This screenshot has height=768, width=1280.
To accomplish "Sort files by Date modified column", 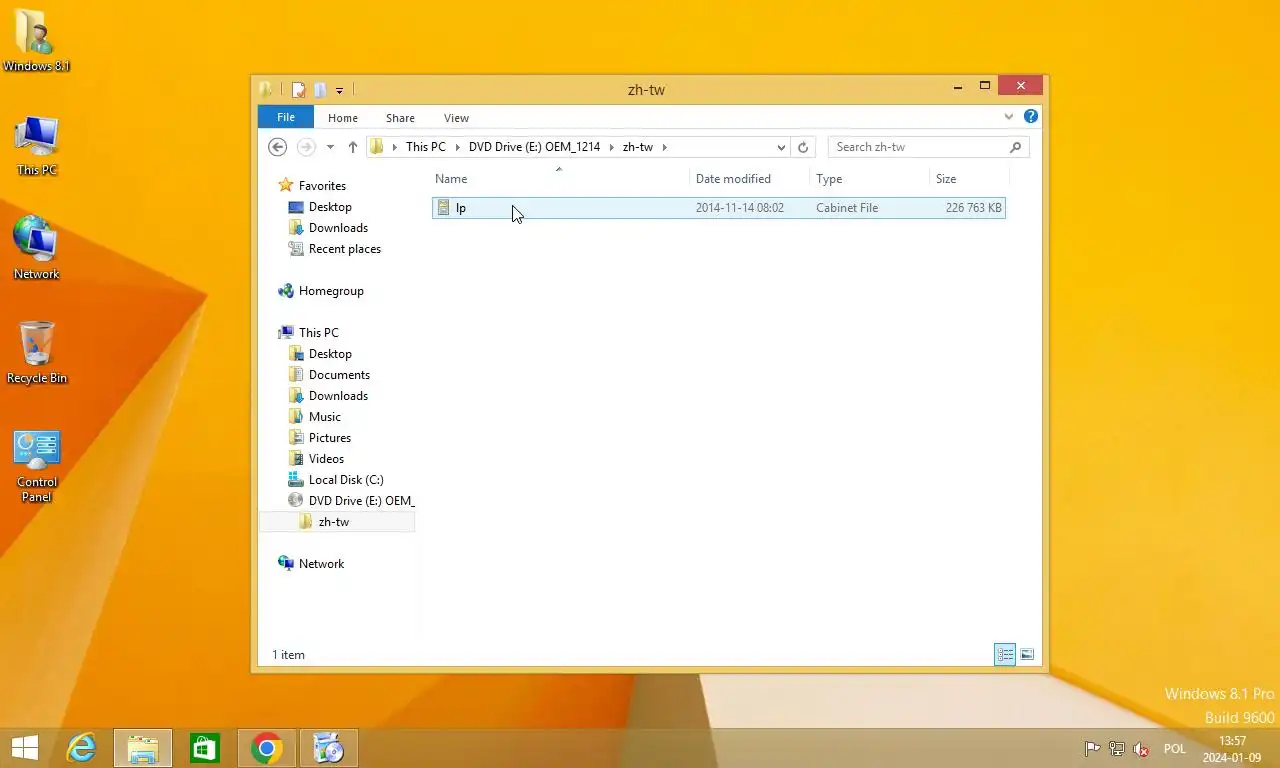I will click(x=750, y=179).
